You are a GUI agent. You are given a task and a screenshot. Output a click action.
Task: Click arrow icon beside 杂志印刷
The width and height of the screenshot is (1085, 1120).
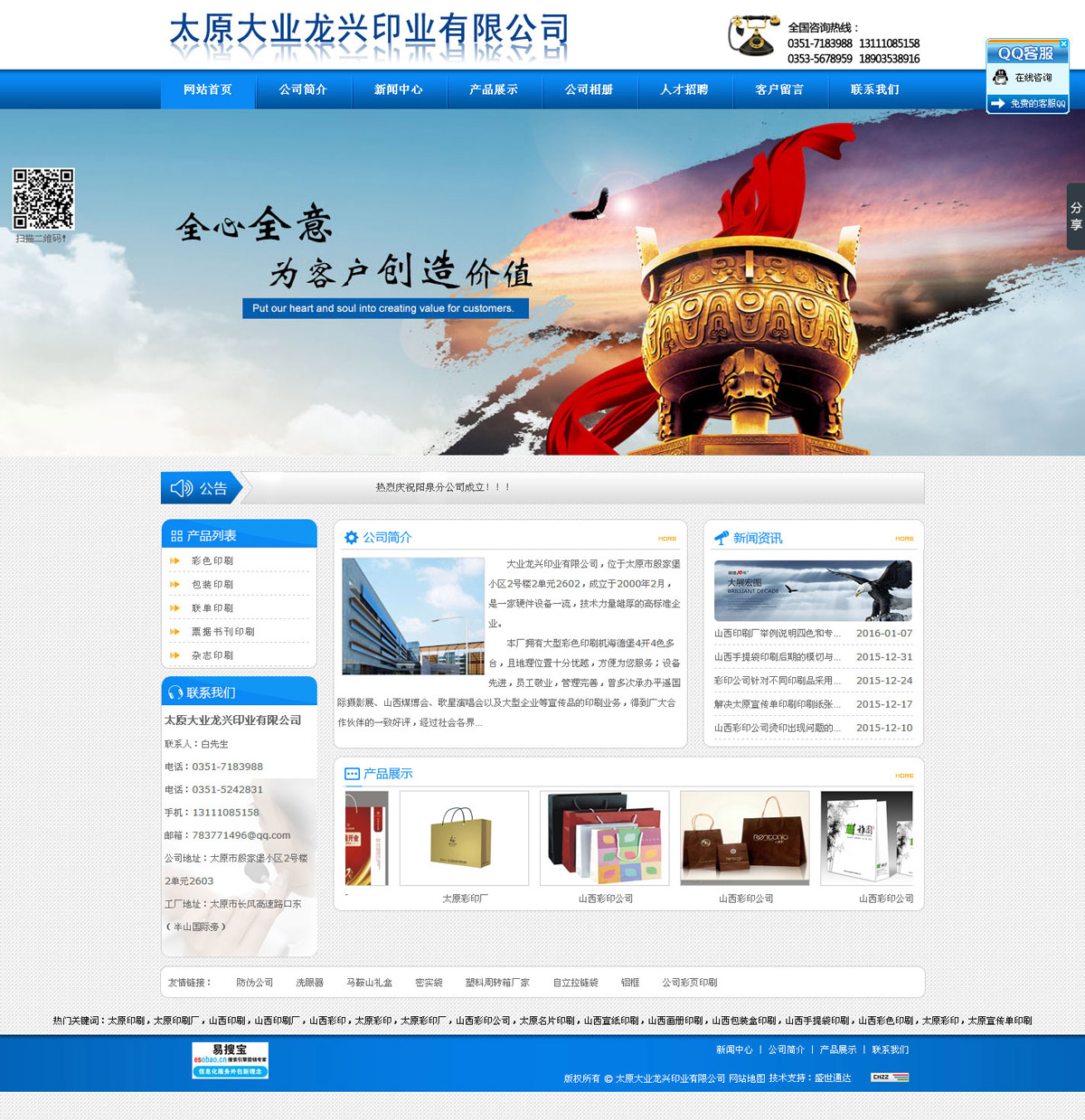click(175, 655)
